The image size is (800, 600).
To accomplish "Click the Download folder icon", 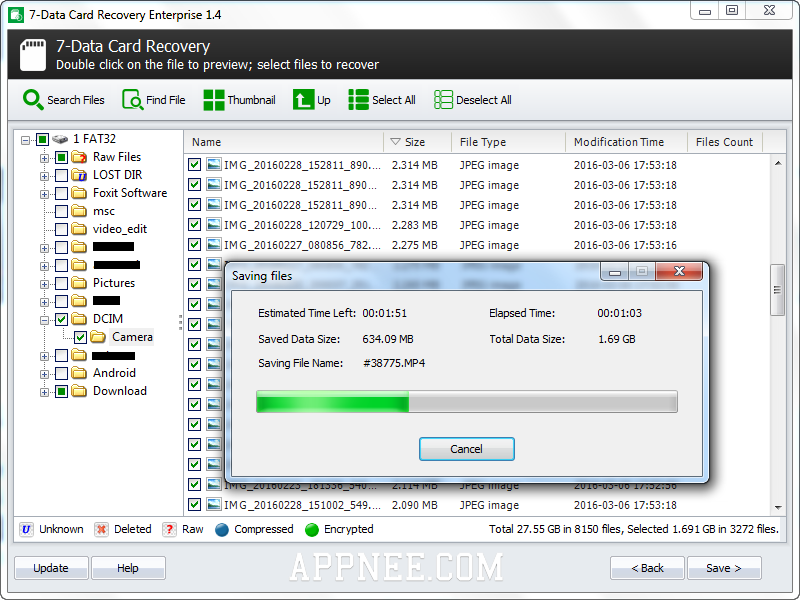I will [x=79, y=391].
